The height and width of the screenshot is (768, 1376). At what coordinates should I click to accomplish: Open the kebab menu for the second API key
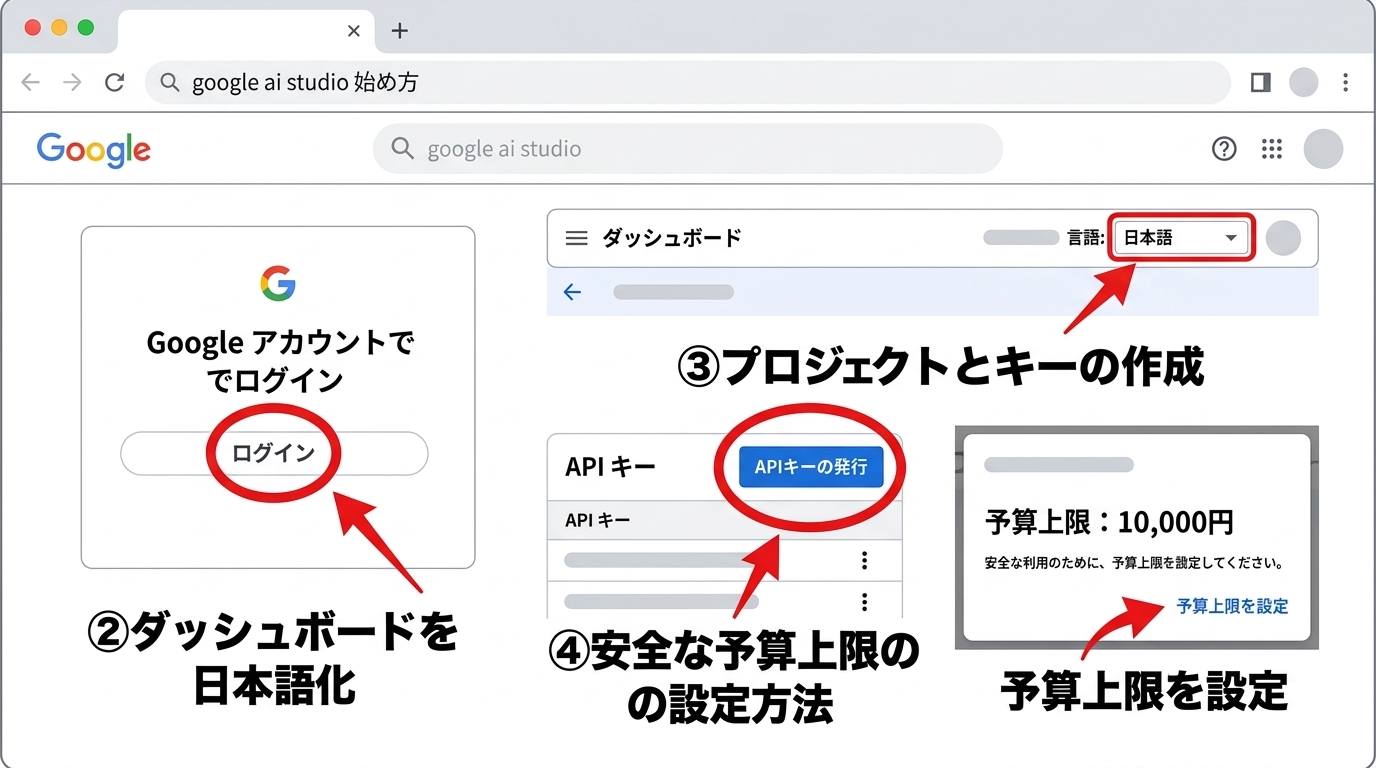863,601
